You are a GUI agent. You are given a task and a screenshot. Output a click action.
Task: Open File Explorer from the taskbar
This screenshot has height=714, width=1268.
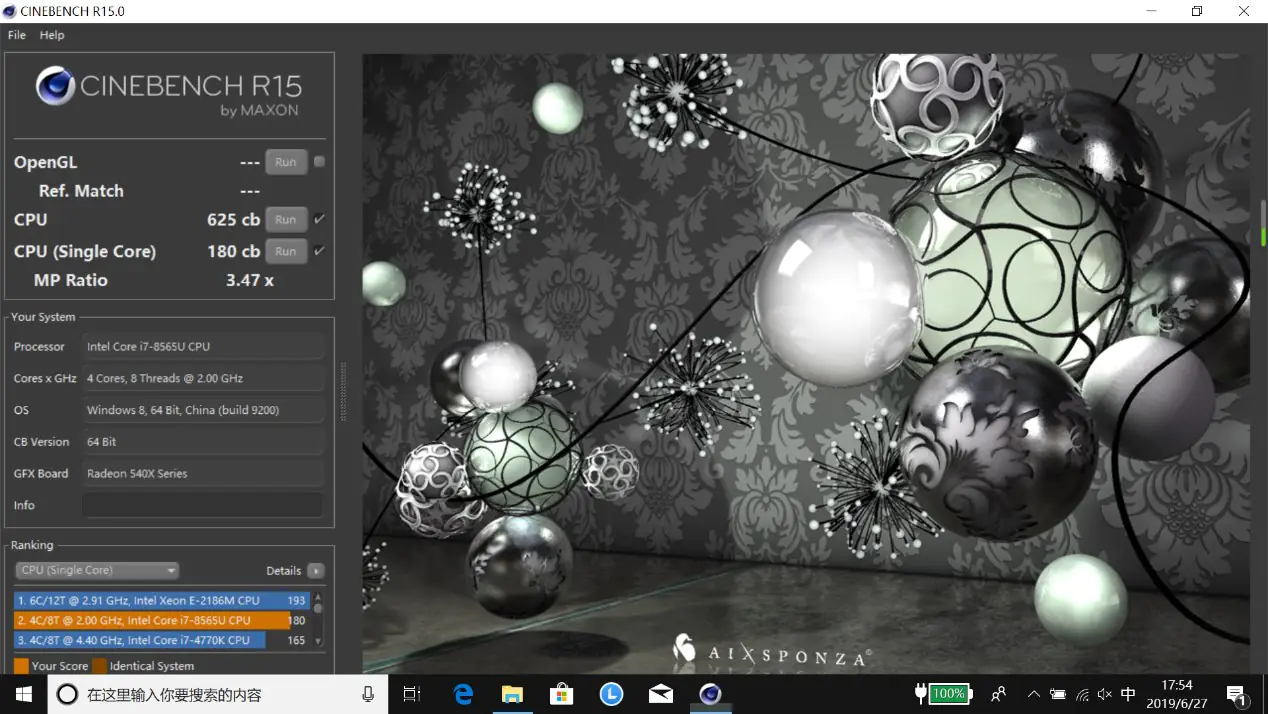(x=512, y=694)
